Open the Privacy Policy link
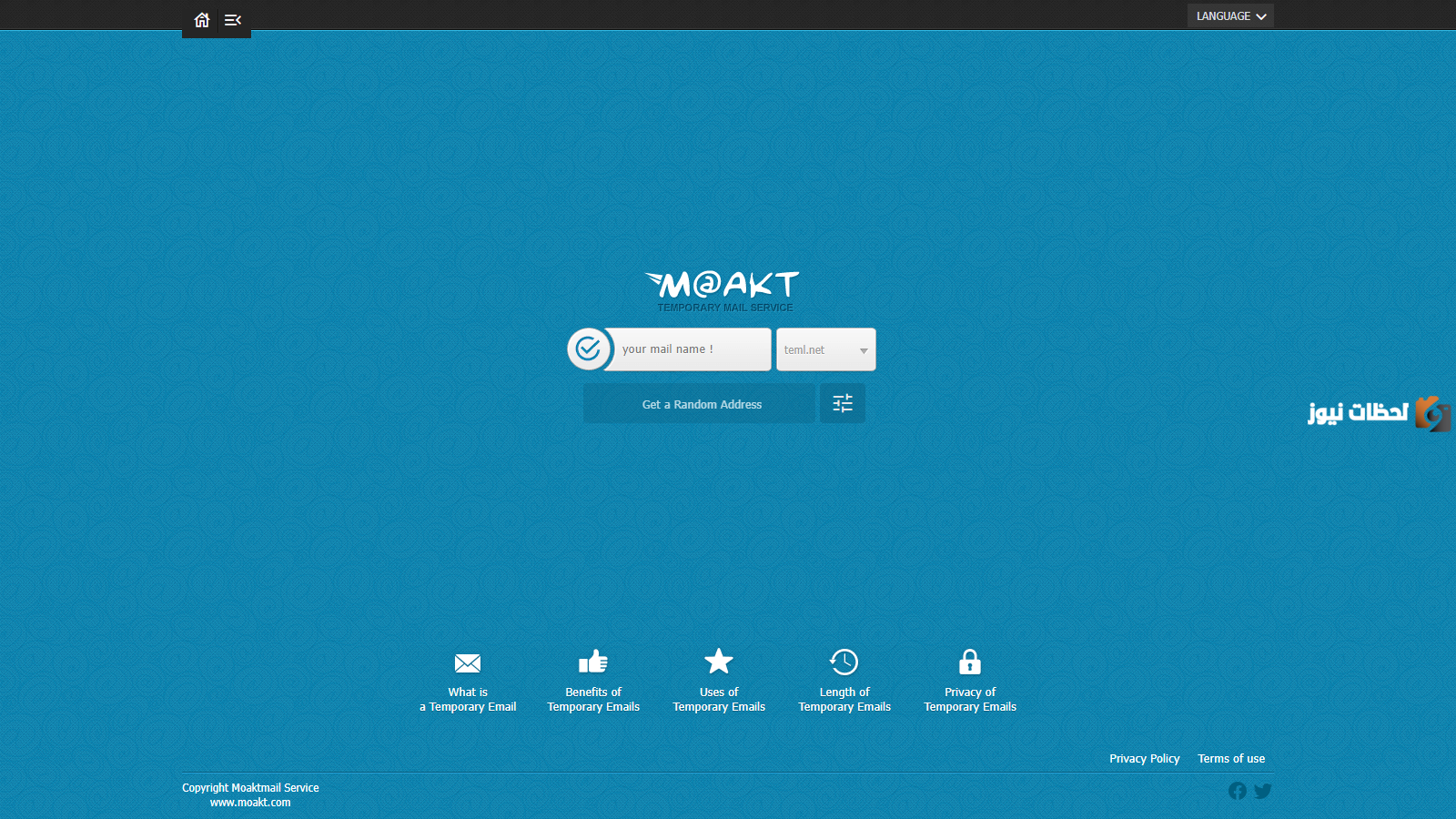This screenshot has height=819, width=1456. tap(1144, 759)
